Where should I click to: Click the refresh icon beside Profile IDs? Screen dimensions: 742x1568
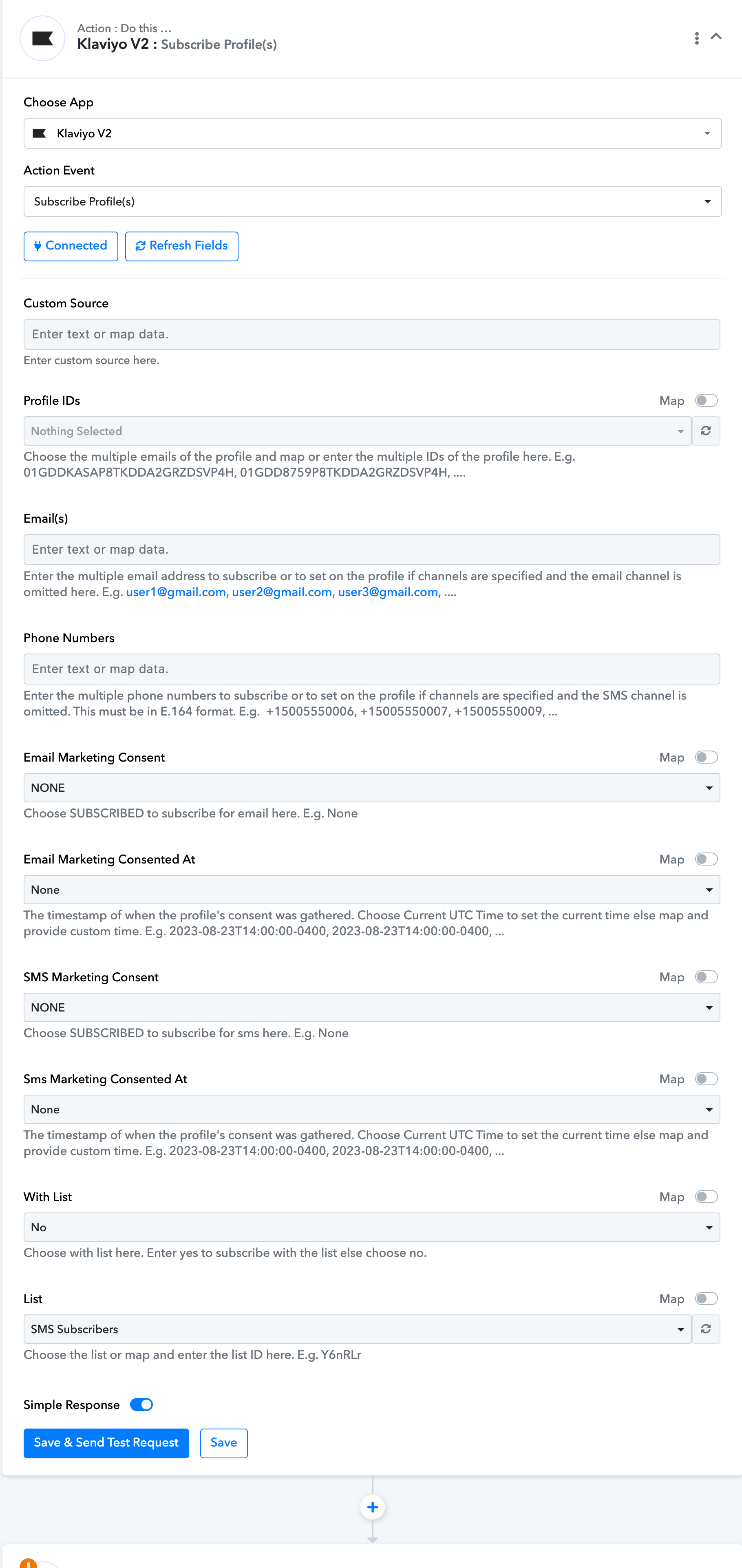(x=705, y=431)
